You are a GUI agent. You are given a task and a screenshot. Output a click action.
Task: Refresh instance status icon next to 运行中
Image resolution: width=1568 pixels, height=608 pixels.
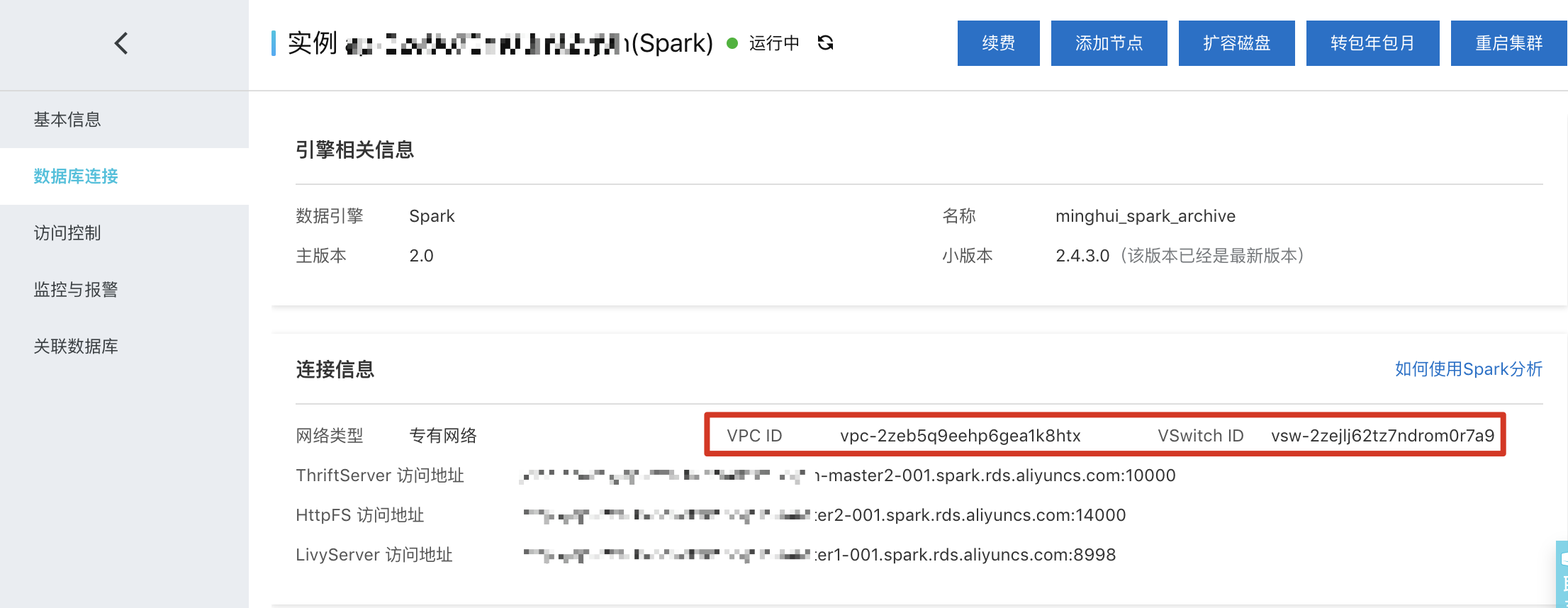pyautogui.click(x=825, y=43)
